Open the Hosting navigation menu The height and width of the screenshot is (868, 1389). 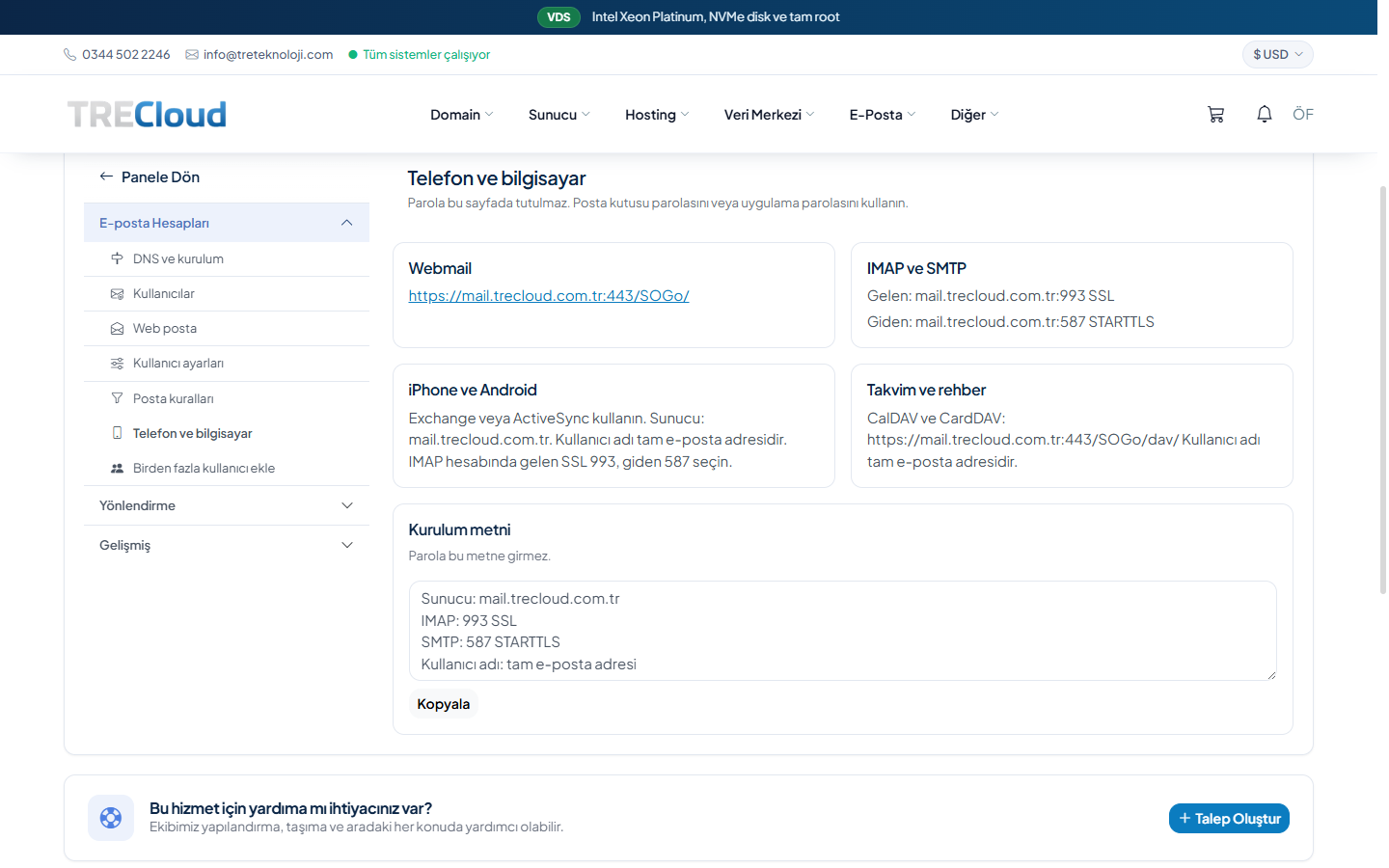[657, 114]
